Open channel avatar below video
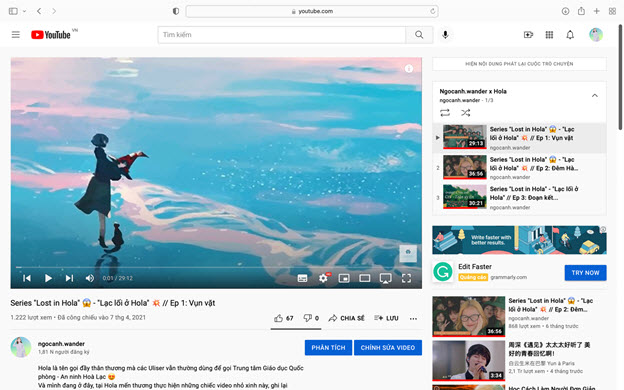This screenshot has width=624, height=390. (x=21, y=347)
